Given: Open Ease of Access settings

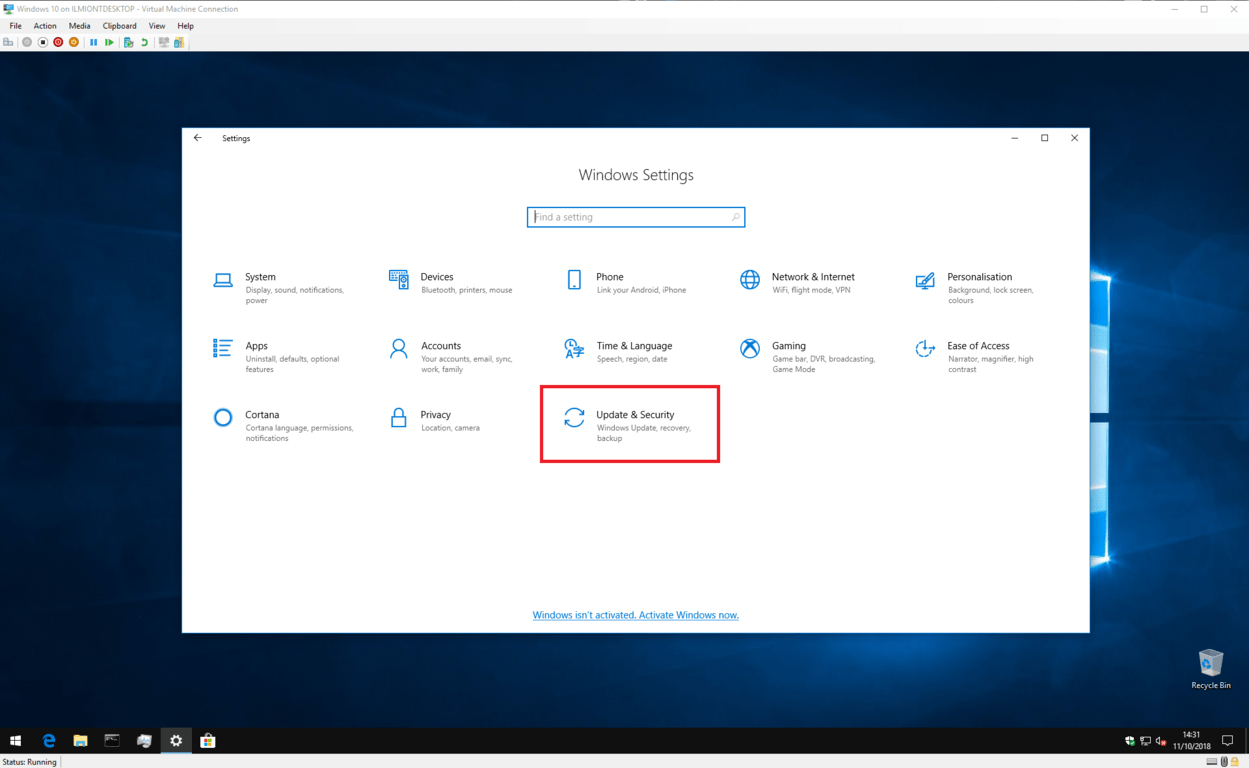Looking at the screenshot, I should click(x=977, y=346).
